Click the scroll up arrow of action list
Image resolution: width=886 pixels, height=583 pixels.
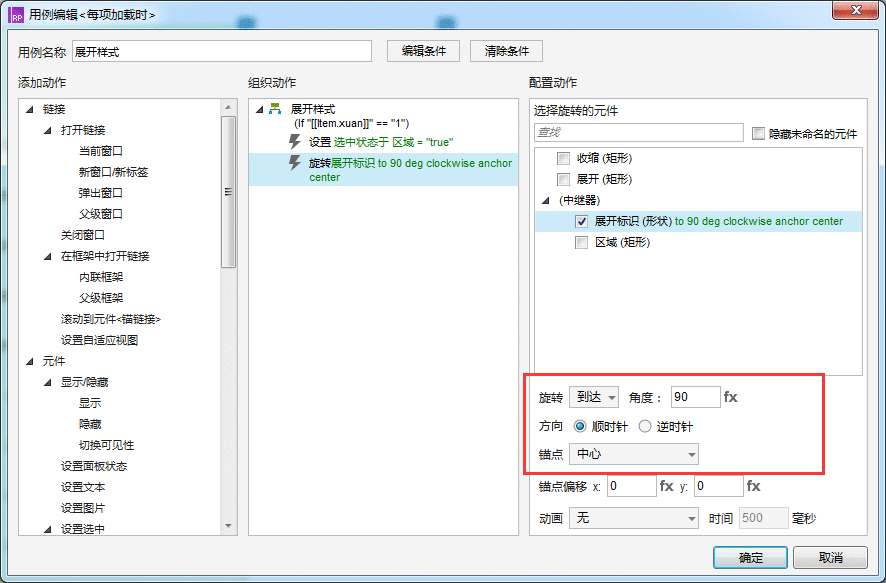(228, 107)
